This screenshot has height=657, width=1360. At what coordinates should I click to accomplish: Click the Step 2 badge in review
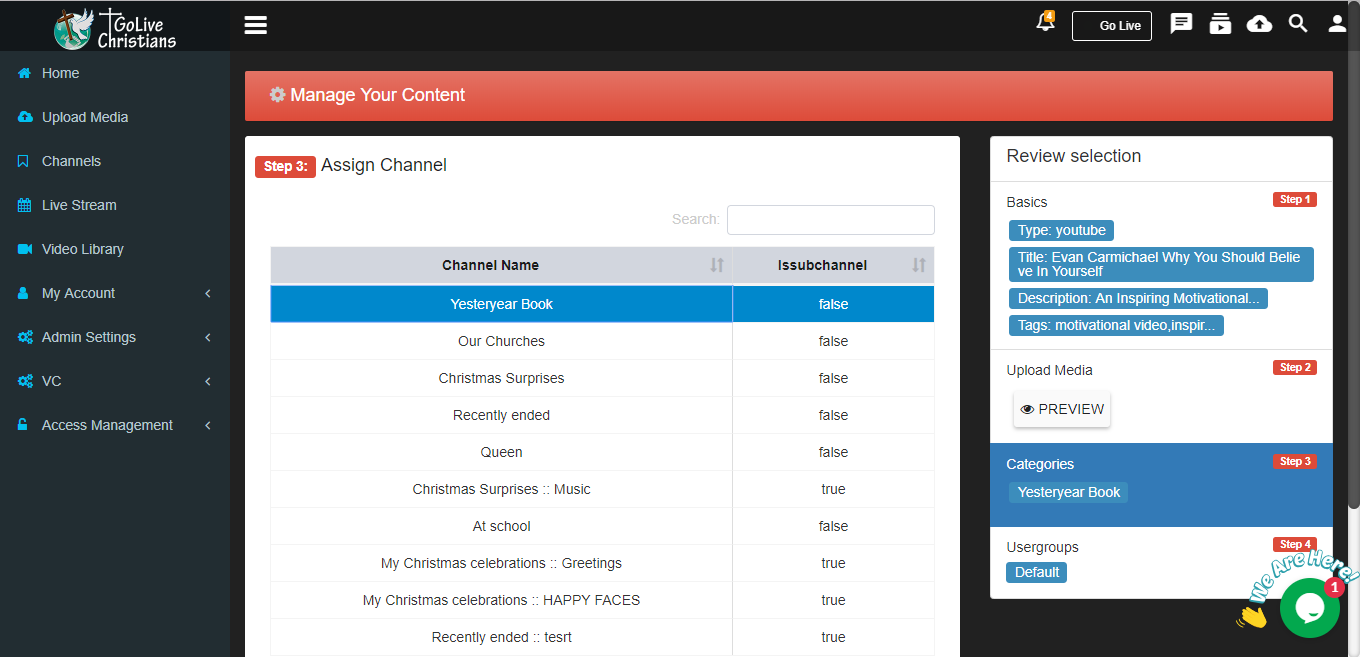1295,367
